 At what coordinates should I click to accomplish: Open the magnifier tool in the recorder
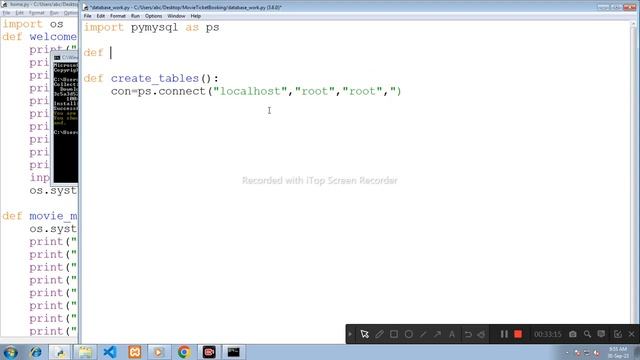[587, 334]
